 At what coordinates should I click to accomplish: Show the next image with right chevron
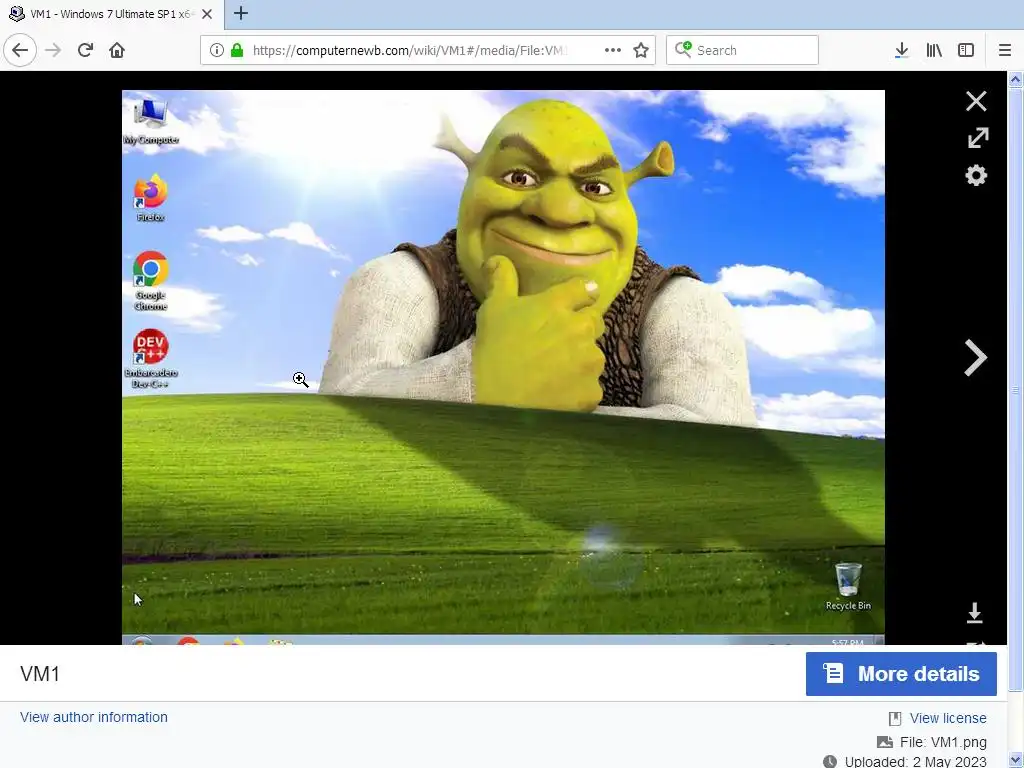(975, 358)
